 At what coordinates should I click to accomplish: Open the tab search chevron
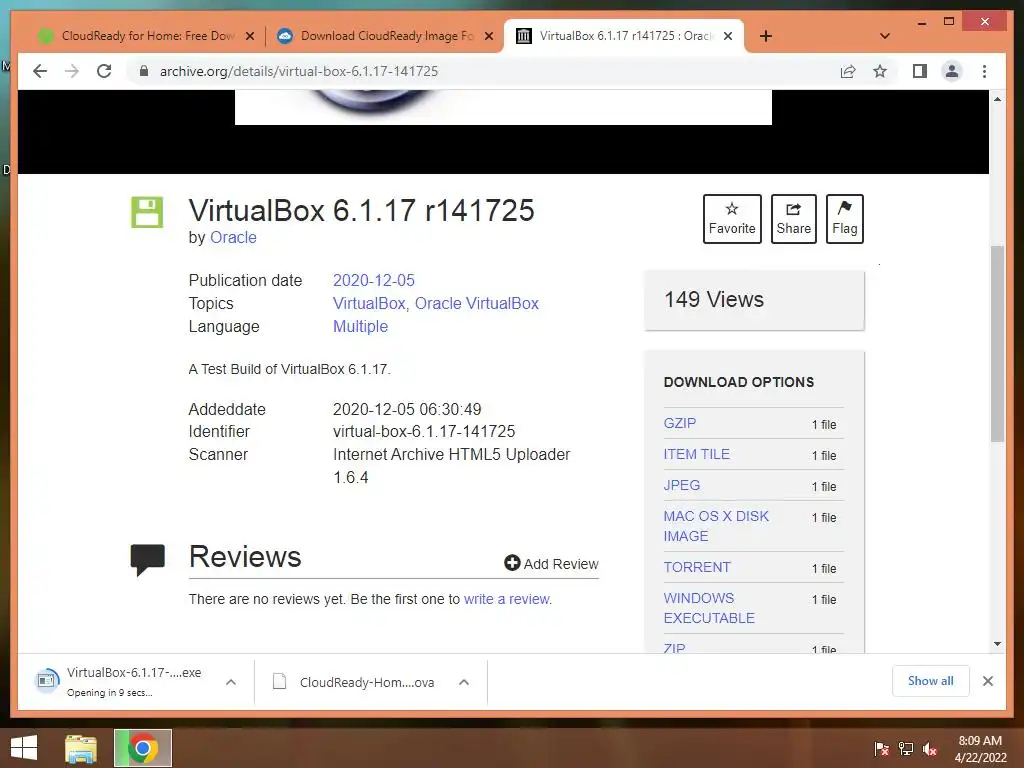coord(885,36)
